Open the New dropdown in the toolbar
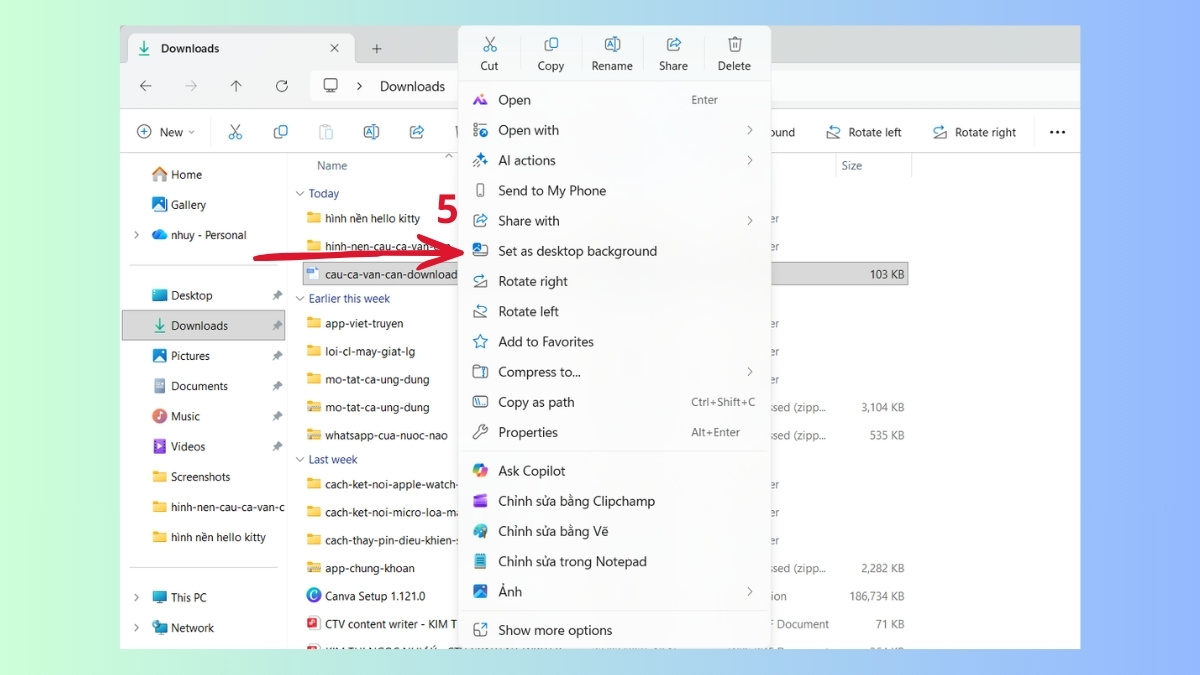The width and height of the screenshot is (1200, 675). (x=165, y=131)
